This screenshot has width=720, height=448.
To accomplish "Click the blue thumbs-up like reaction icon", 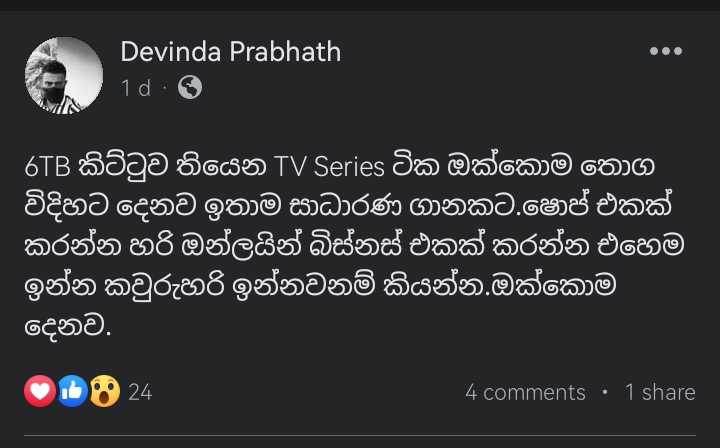I will pos(72,391).
